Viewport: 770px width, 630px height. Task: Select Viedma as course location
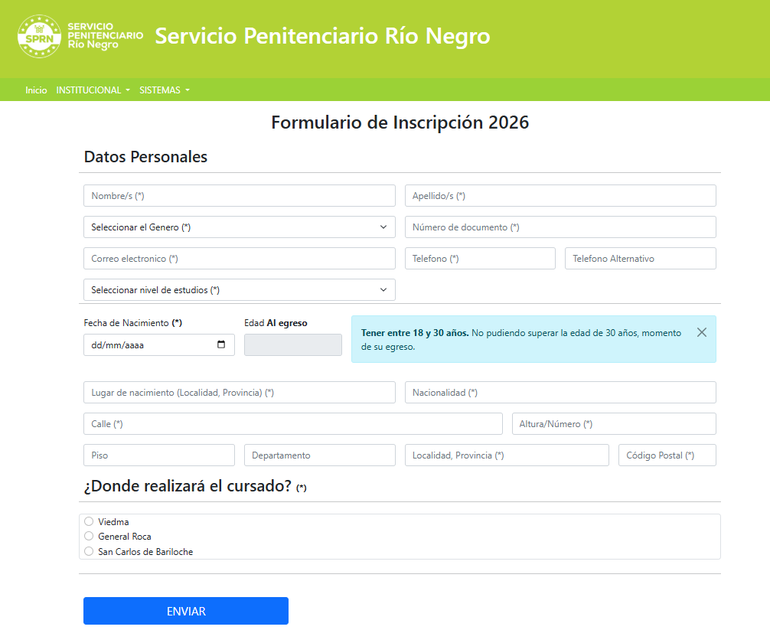pos(89,521)
